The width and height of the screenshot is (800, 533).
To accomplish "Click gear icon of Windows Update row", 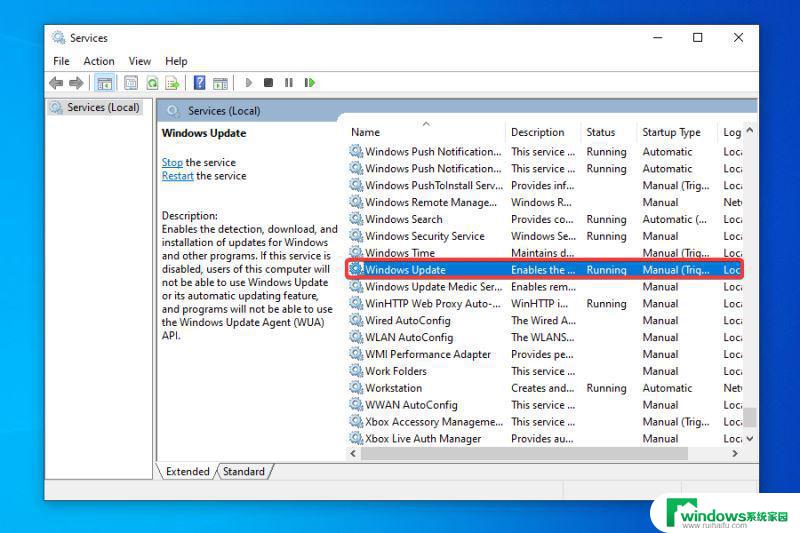I will pos(356,269).
